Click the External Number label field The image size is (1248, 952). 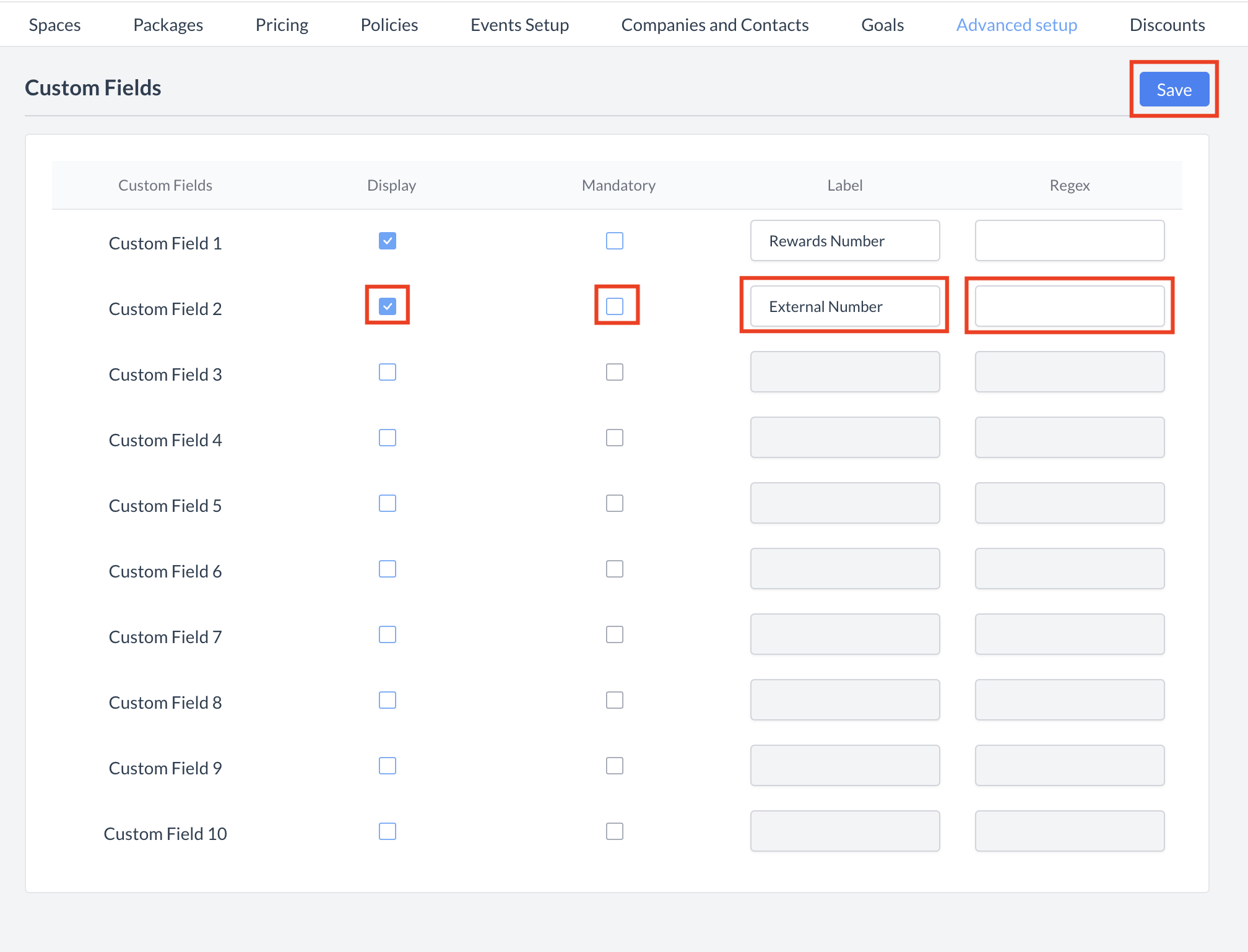coord(844,306)
